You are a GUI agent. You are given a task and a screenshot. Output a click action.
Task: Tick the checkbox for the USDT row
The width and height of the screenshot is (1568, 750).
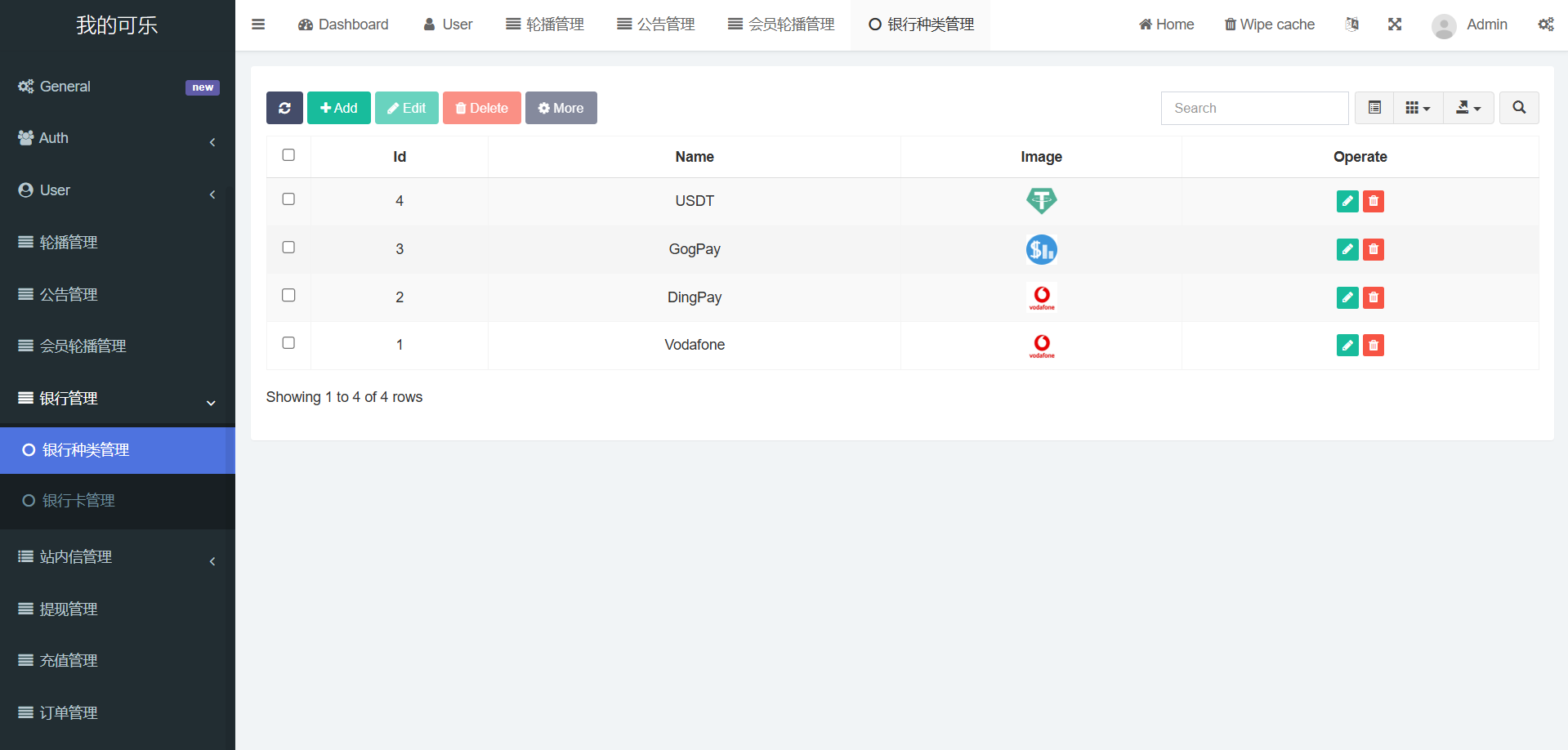coord(288,199)
